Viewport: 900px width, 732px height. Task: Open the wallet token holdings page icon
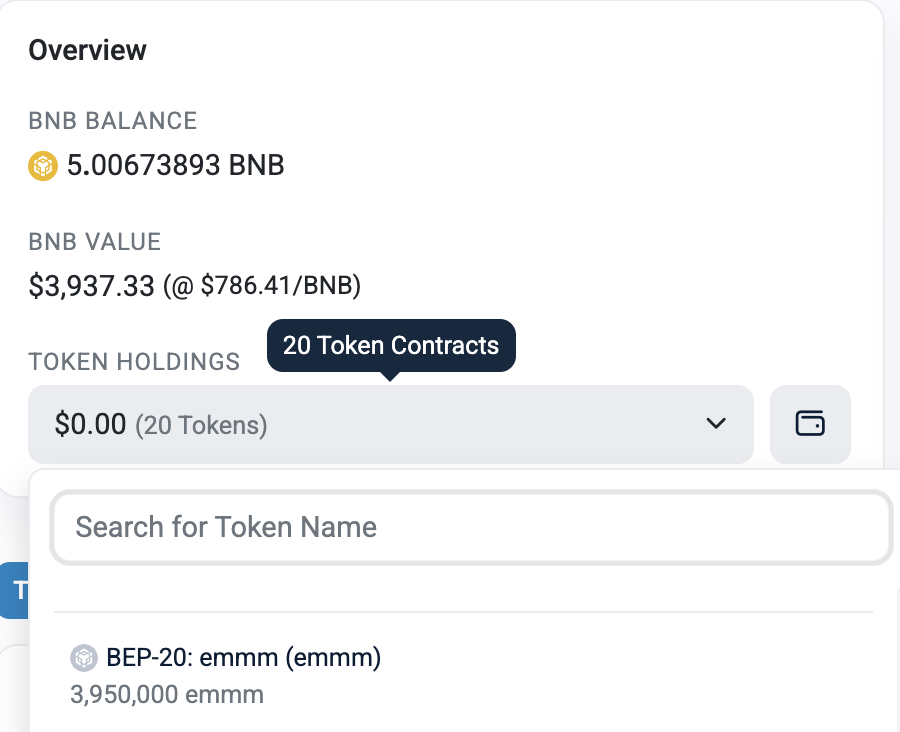pos(810,424)
